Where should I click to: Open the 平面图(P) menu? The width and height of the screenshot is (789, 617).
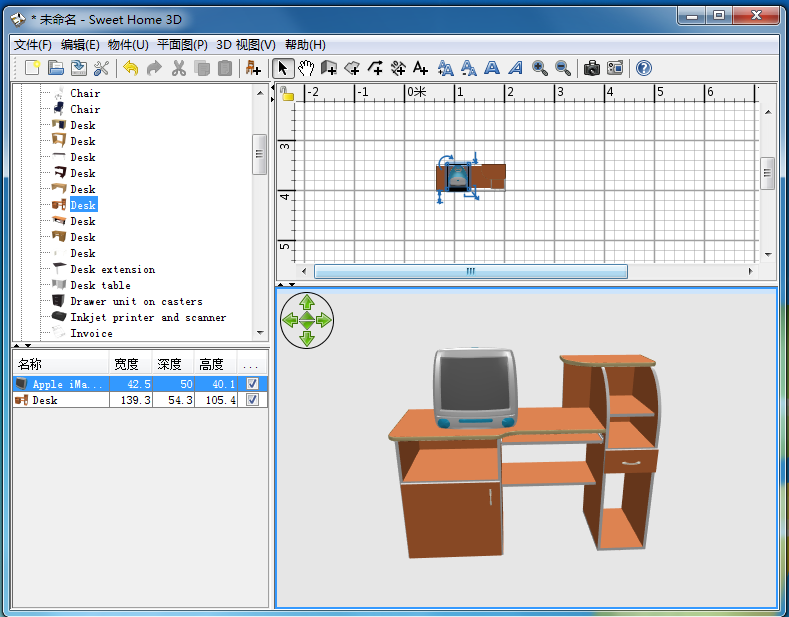[182, 45]
